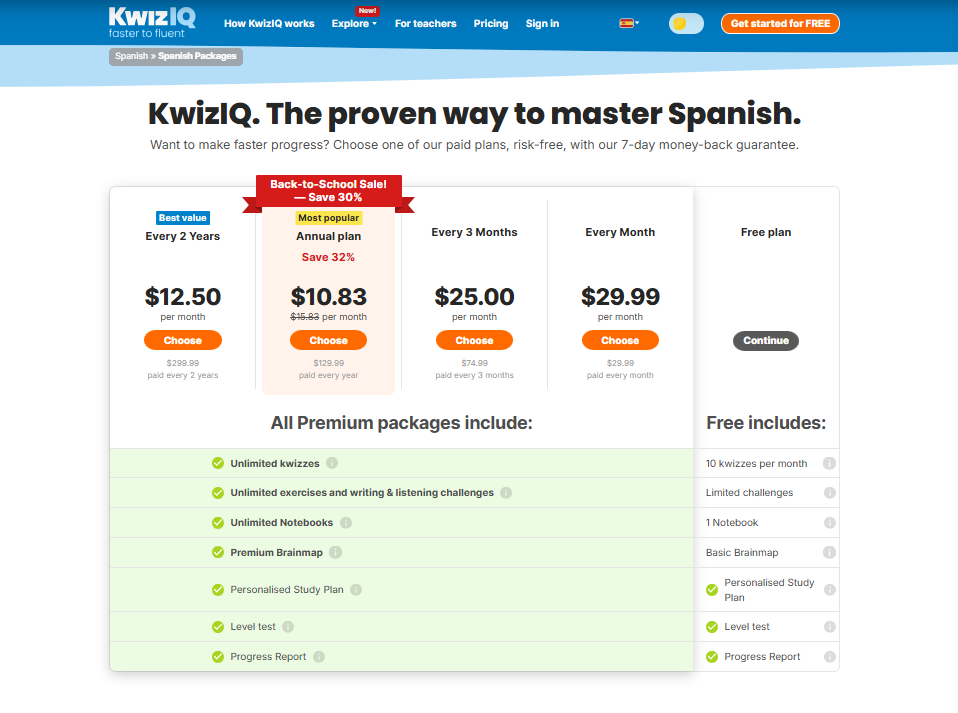Click the Limited challenges text
This screenshot has width=958, height=713.
[749, 492]
